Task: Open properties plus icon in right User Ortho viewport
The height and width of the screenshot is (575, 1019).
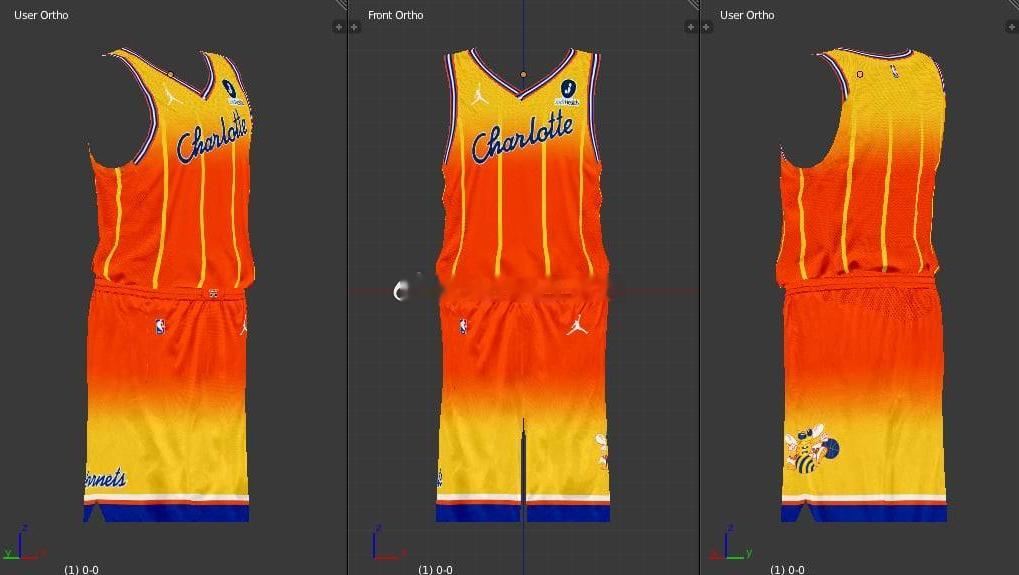Action: point(1012,27)
